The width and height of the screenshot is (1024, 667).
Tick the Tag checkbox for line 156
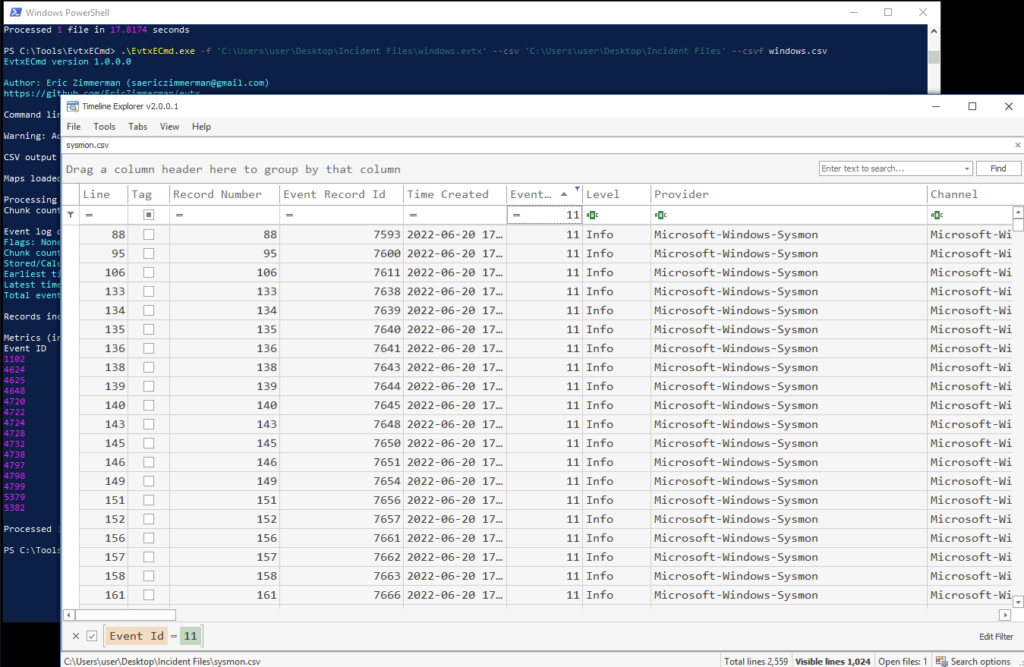pyautogui.click(x=149, y=538)
